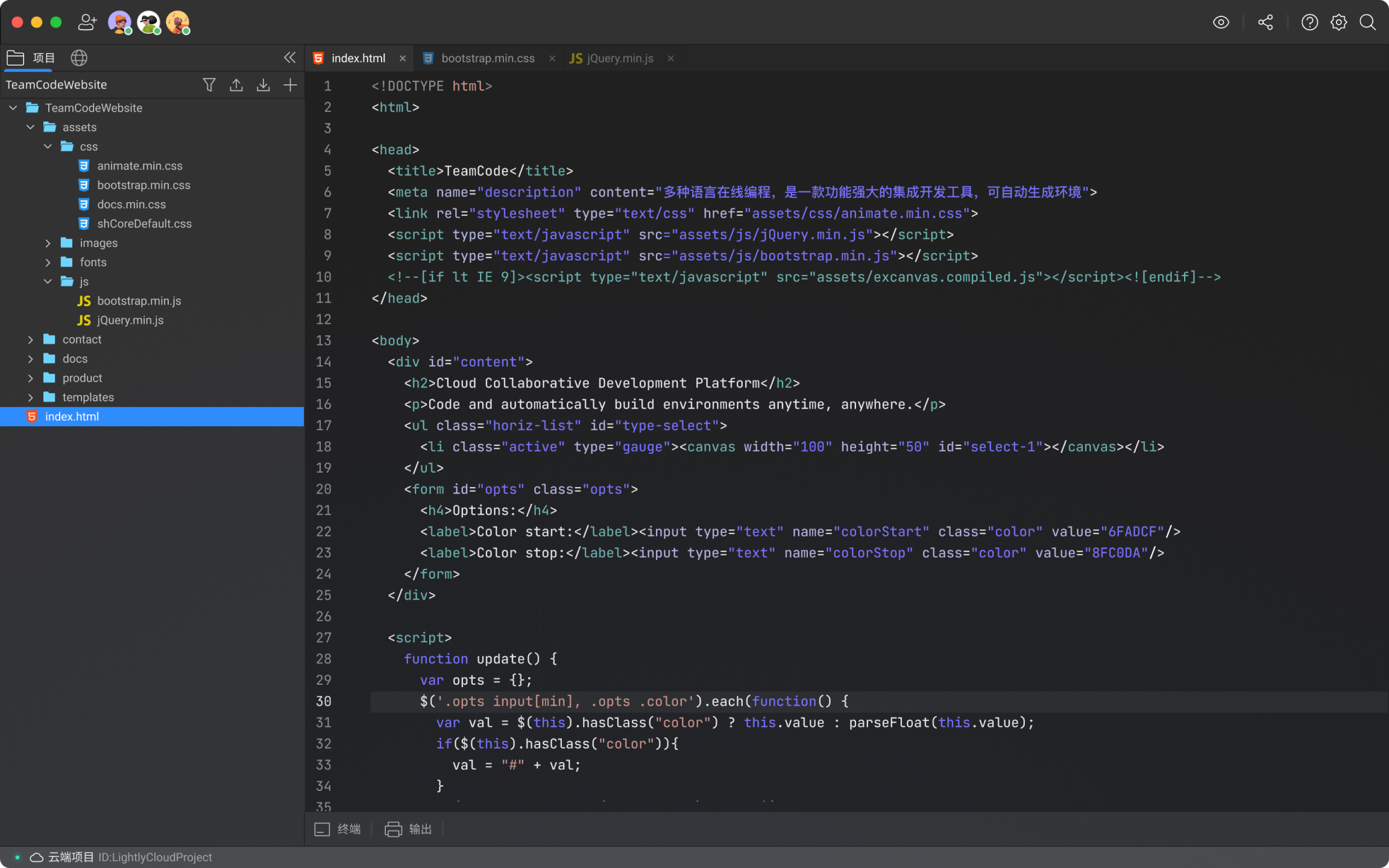The height and width of the screenshot is (868, 1389).
Task: Click the download icon in the project header
Action: (263, 85)
